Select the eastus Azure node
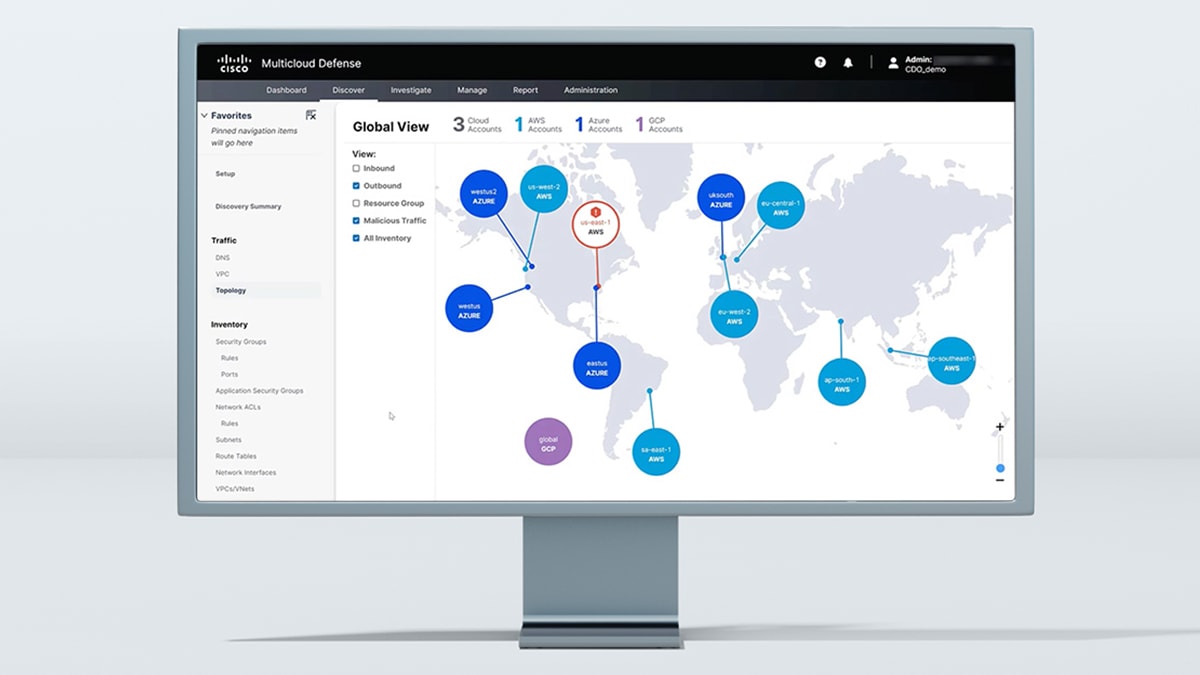Screen dimensions: 1200x675 pyautogui.click(x=597, y=367)
